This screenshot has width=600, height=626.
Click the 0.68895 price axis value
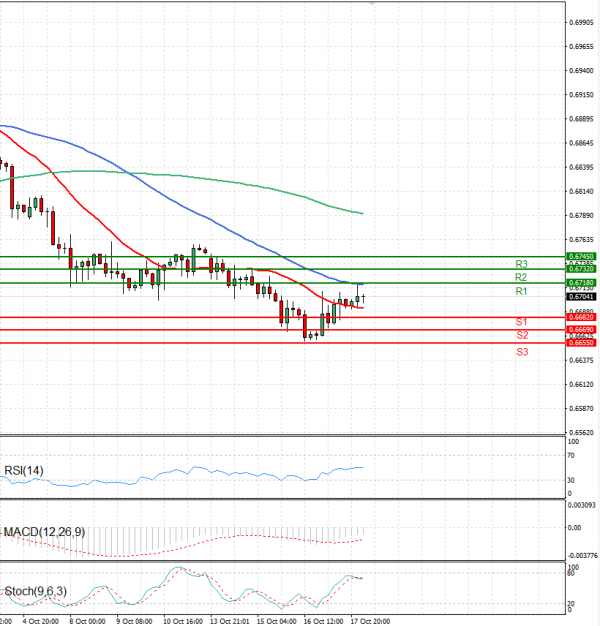[581, 119]
